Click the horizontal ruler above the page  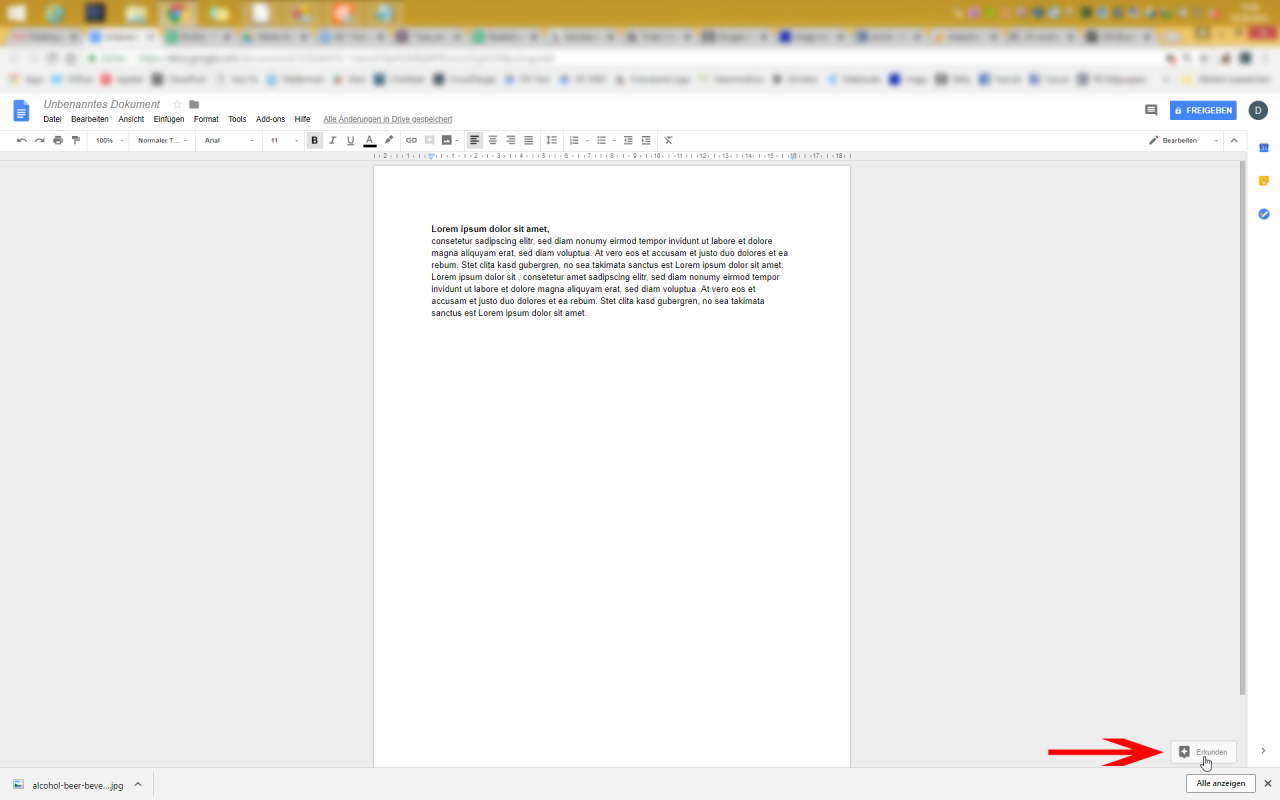coord(612,156)
